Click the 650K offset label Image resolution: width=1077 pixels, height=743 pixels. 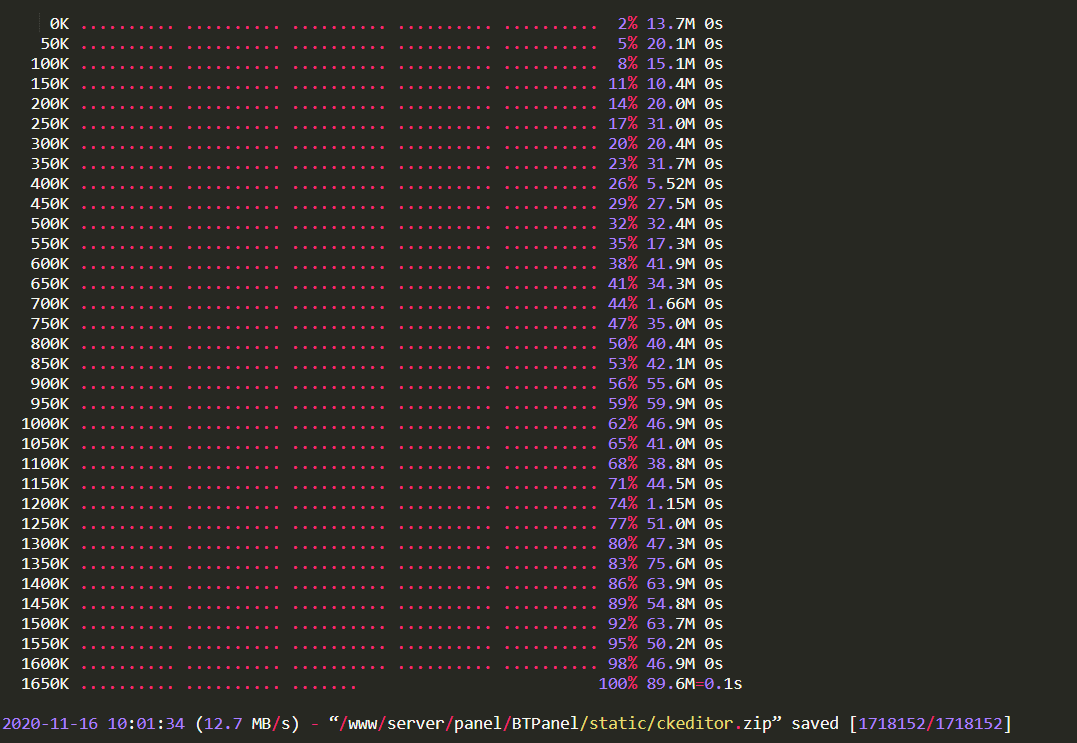[49, 284]
